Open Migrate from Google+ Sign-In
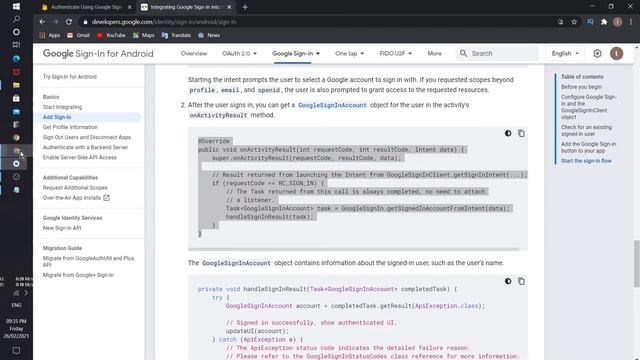Screen dimensions: 640x360 click(78, 275)
